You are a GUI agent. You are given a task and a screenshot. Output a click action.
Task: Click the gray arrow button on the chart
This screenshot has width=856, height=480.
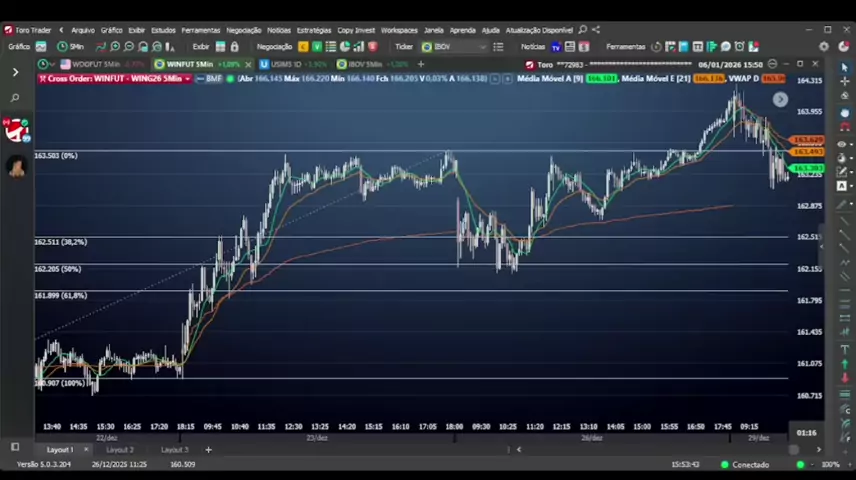(780, 99)
